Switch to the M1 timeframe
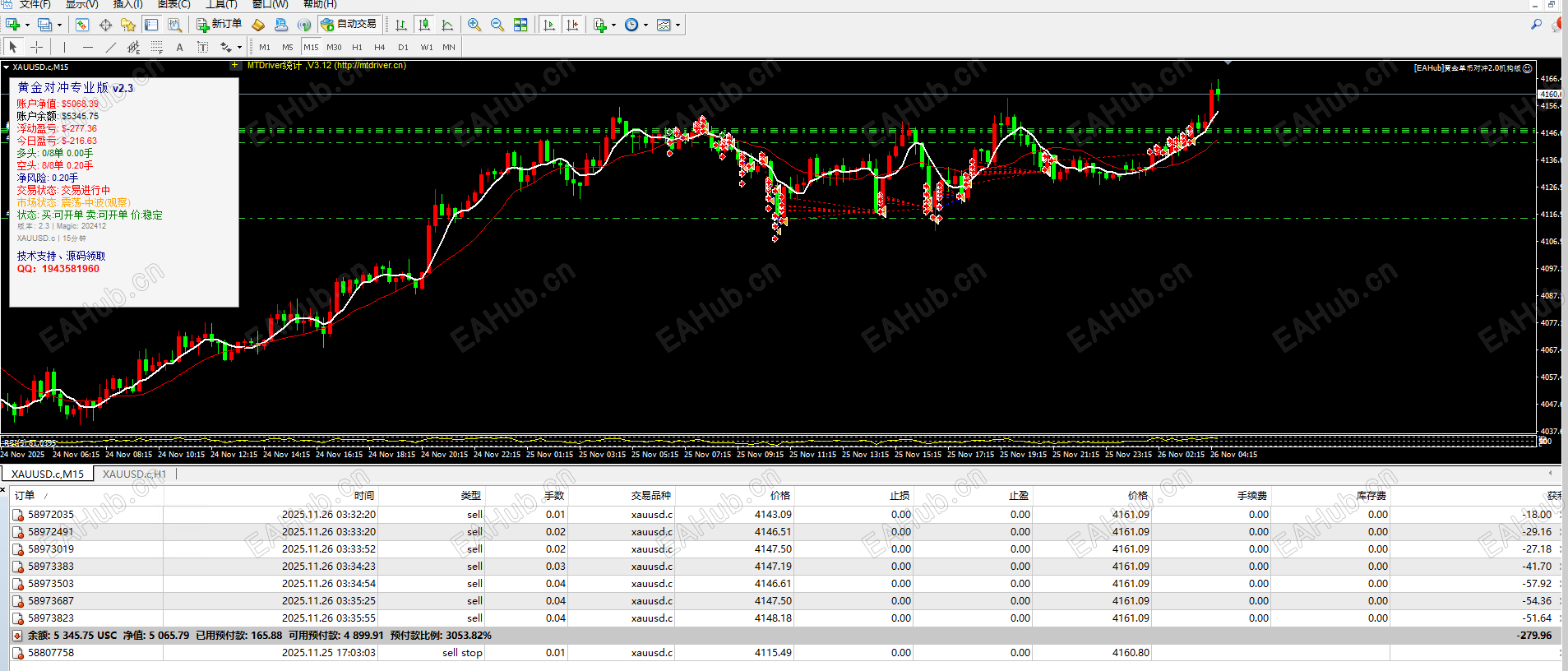 pyautogui.click(x=265, y=47)
